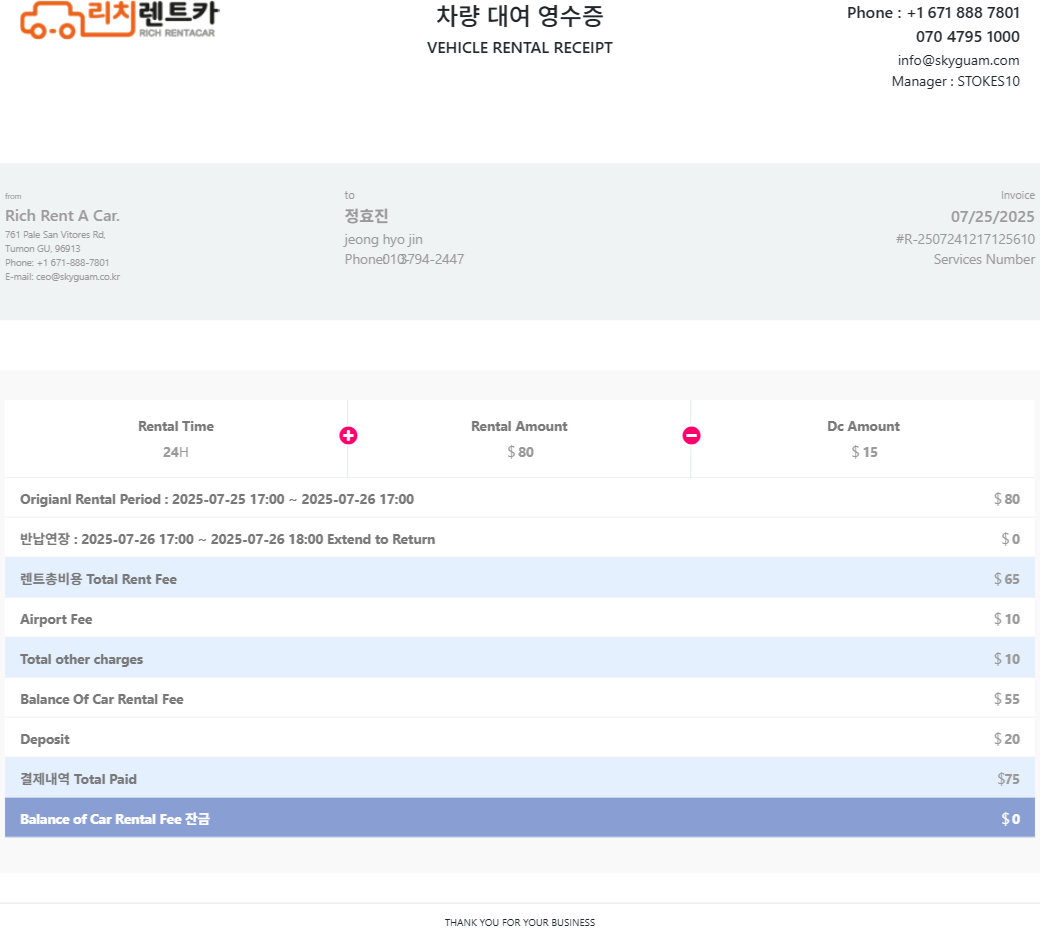Click the Airport Fee label
Screen dimensions: 1040x929
click(56, 619)
